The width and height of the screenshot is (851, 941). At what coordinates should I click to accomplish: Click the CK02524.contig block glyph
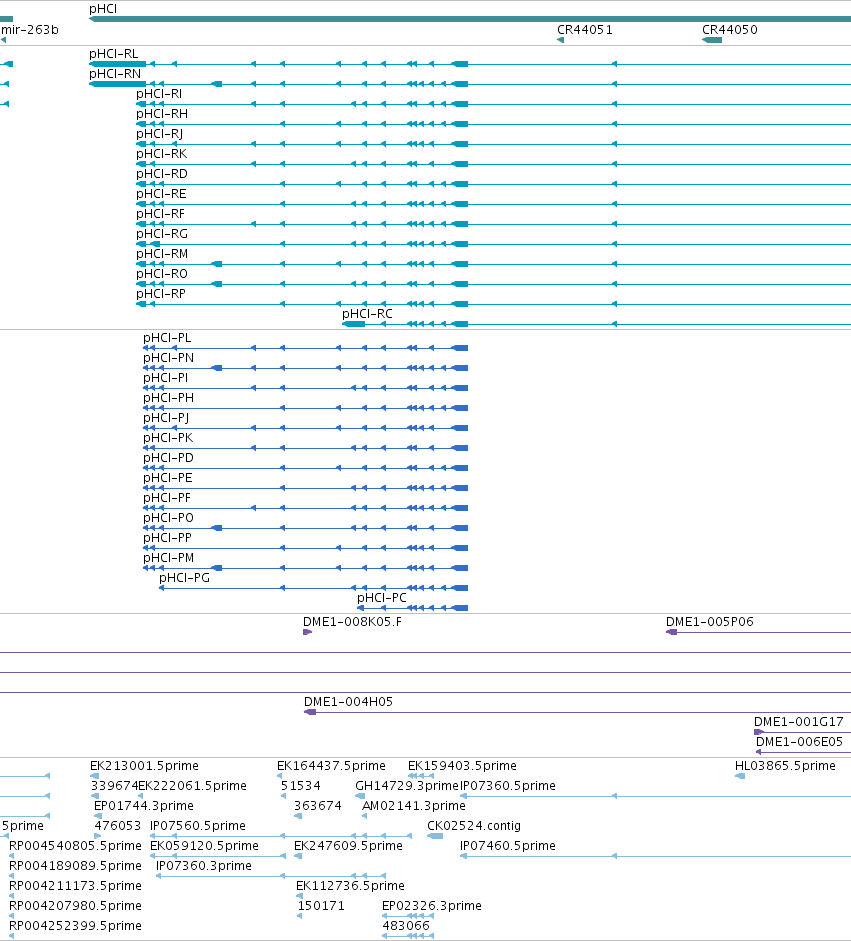pyautogui.click(x=435, y=836)
